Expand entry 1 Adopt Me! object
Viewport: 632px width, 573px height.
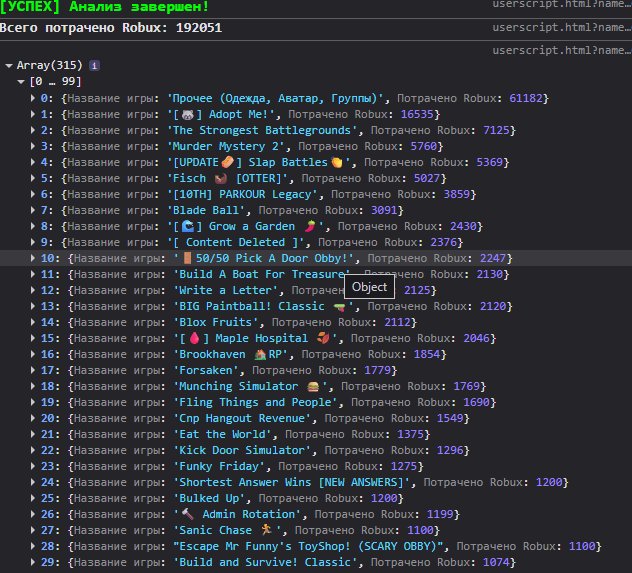(33, 114)
